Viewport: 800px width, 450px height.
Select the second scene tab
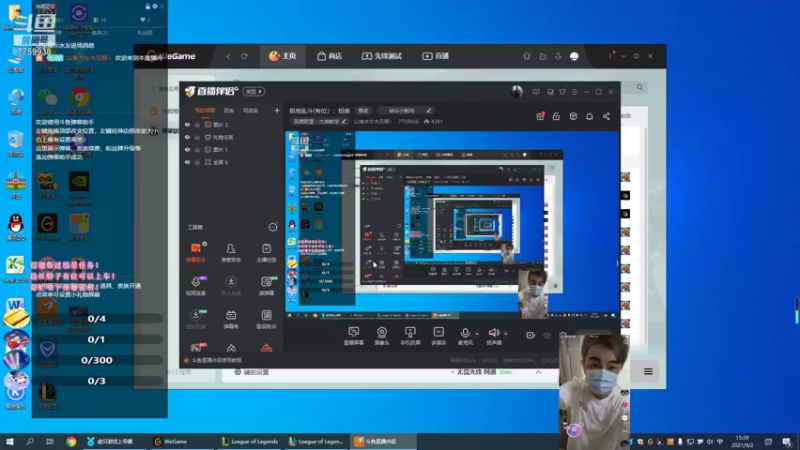[229, 110]
